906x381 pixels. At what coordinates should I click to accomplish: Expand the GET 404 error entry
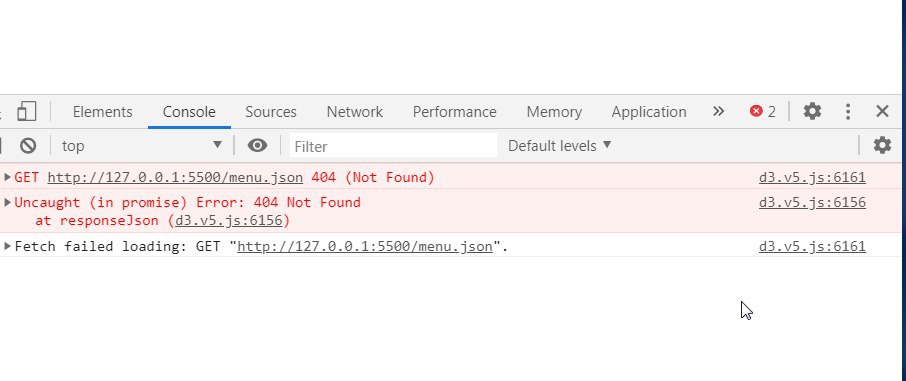click(8, 177)
